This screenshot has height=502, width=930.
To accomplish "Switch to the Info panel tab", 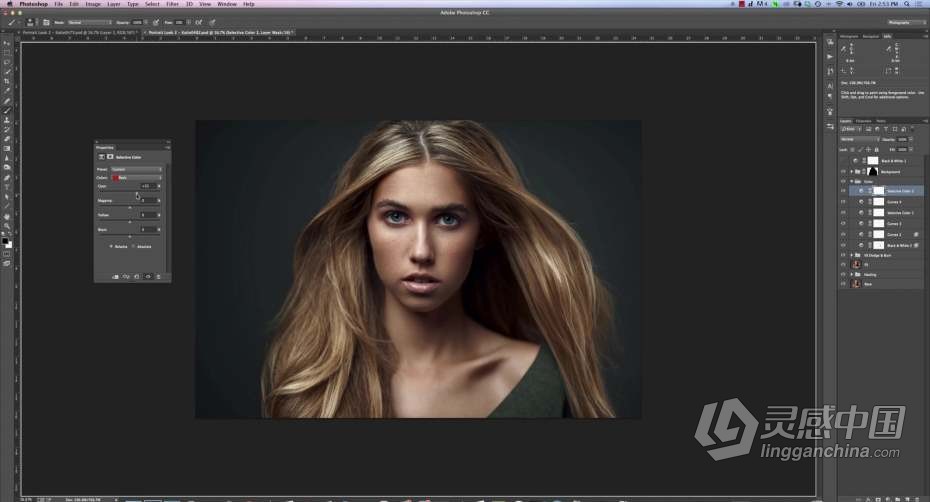I will (887, 36).
